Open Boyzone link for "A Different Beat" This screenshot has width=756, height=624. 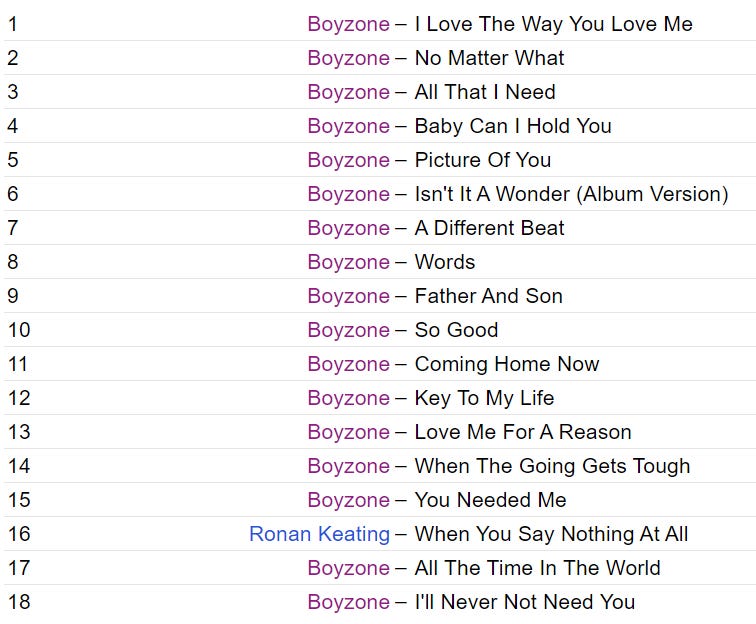[x=348, y=228]
